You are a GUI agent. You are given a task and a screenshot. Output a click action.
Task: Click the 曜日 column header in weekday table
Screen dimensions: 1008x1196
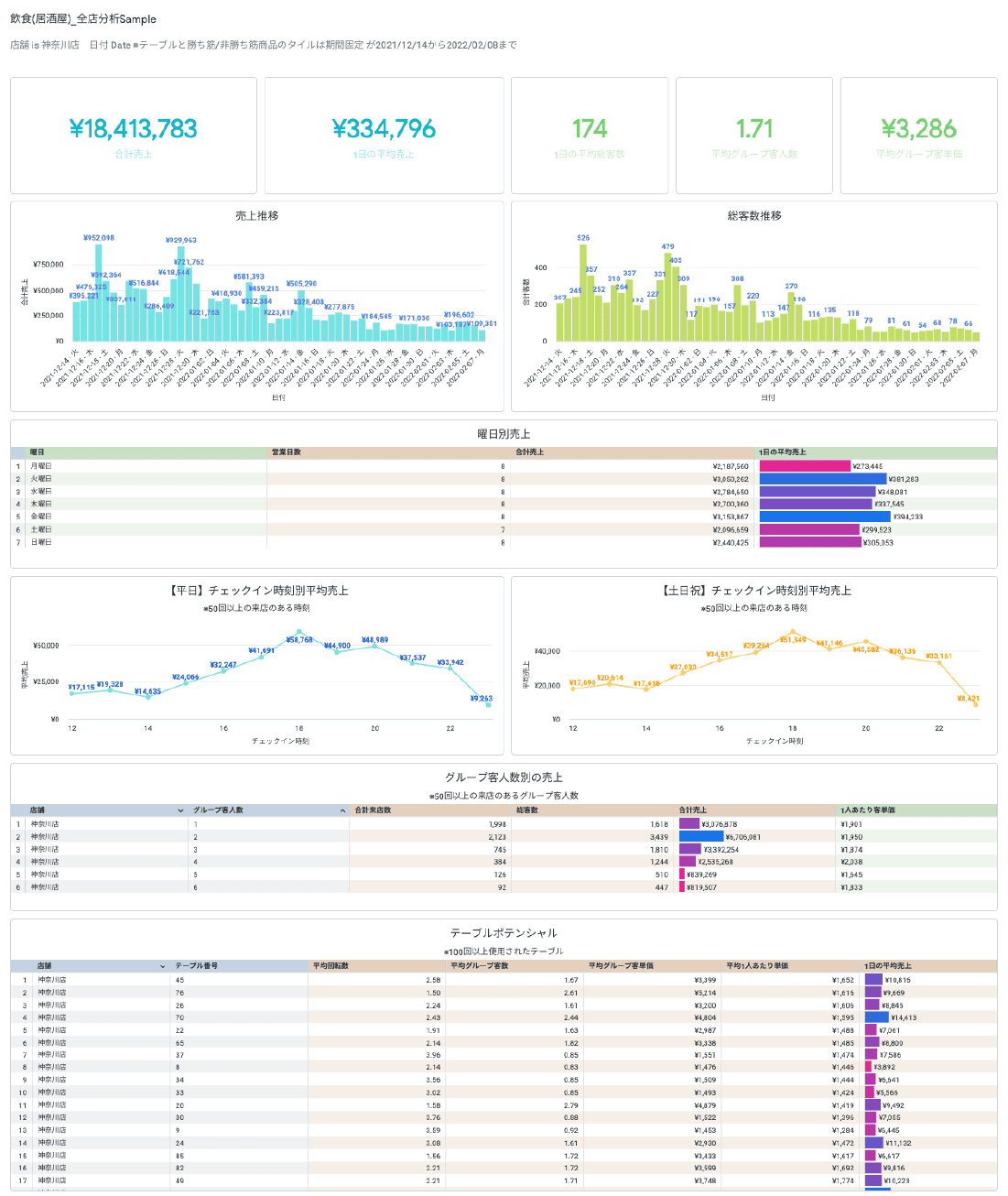[38, 452]
